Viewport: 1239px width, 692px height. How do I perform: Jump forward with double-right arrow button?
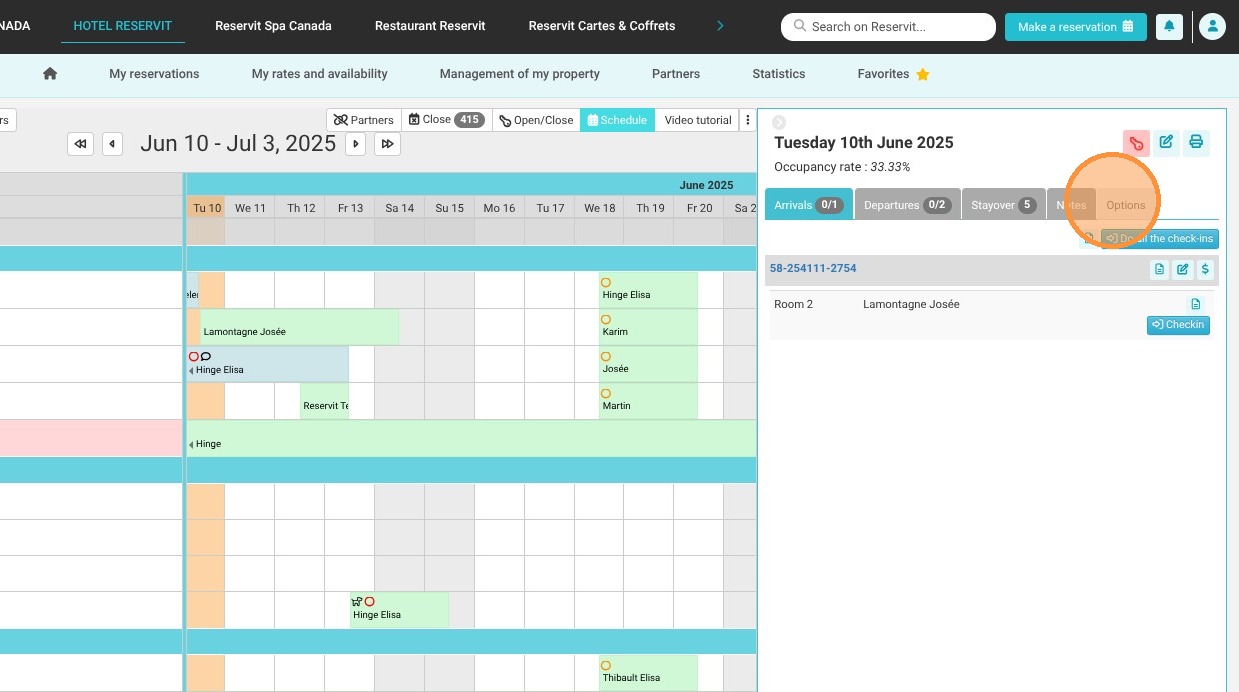pos(387,144)
